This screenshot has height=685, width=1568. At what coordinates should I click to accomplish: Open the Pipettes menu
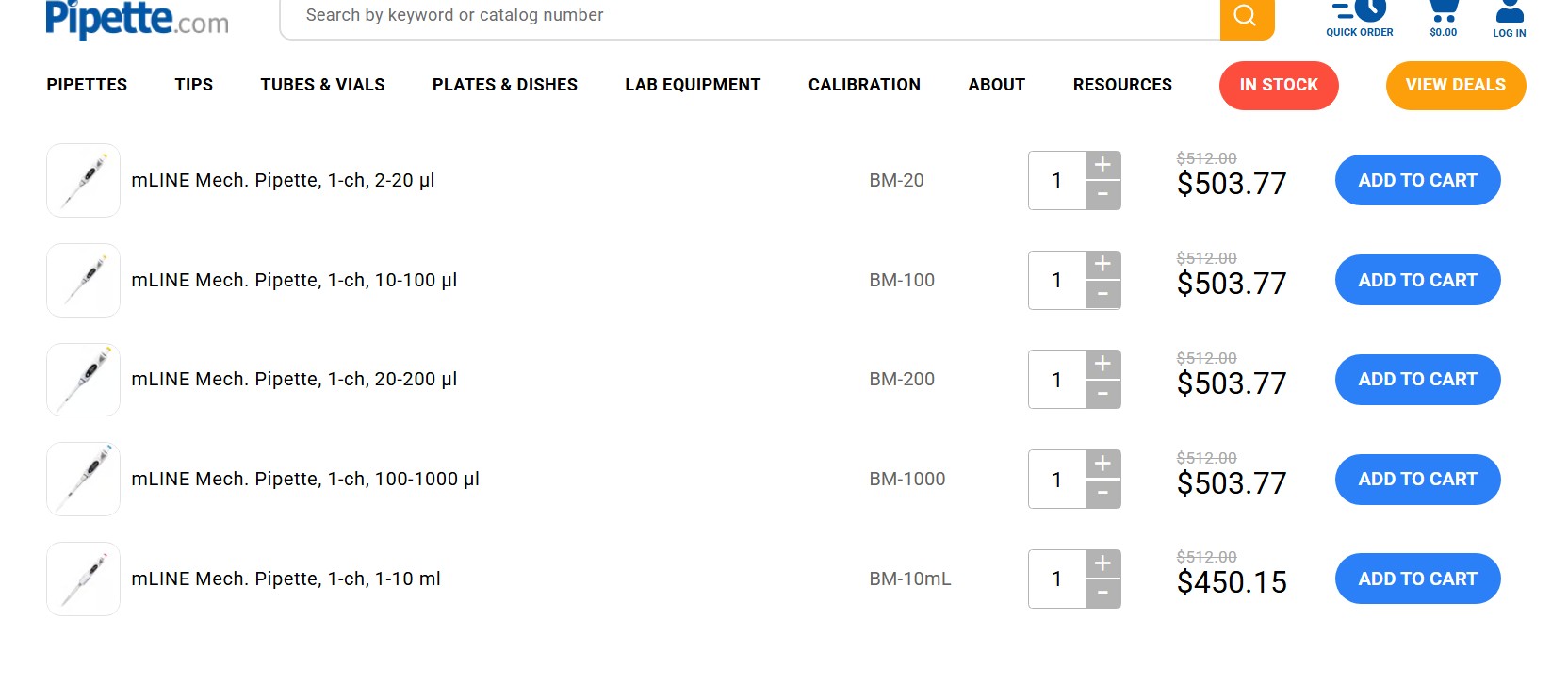(87, 85)
